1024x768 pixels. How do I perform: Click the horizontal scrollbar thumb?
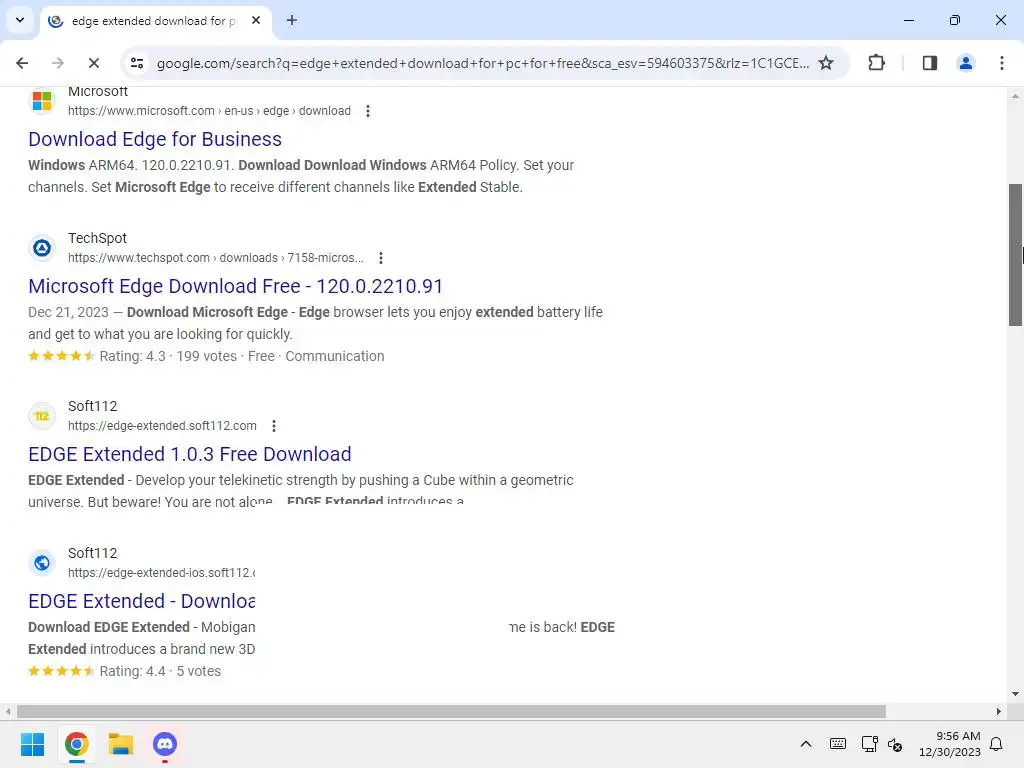tap(451, 711)
